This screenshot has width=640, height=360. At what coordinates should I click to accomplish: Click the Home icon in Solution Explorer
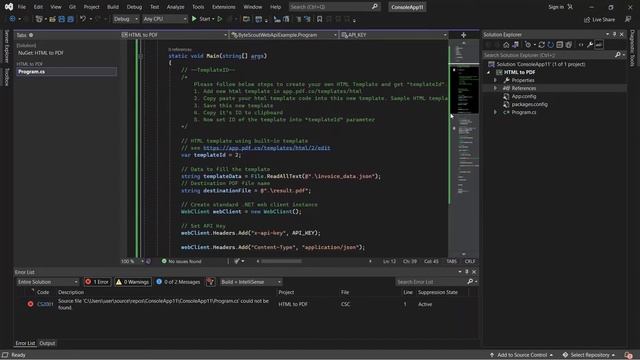[506, 45]
